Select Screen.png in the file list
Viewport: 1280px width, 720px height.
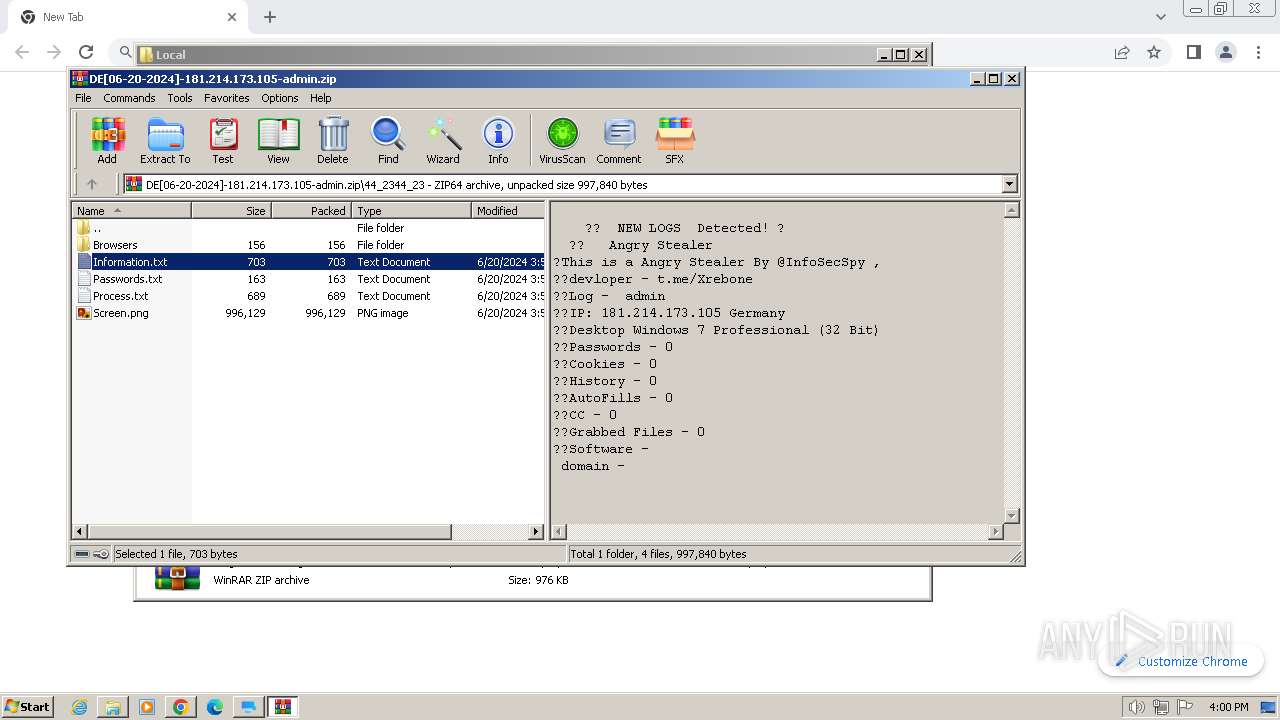310,313
